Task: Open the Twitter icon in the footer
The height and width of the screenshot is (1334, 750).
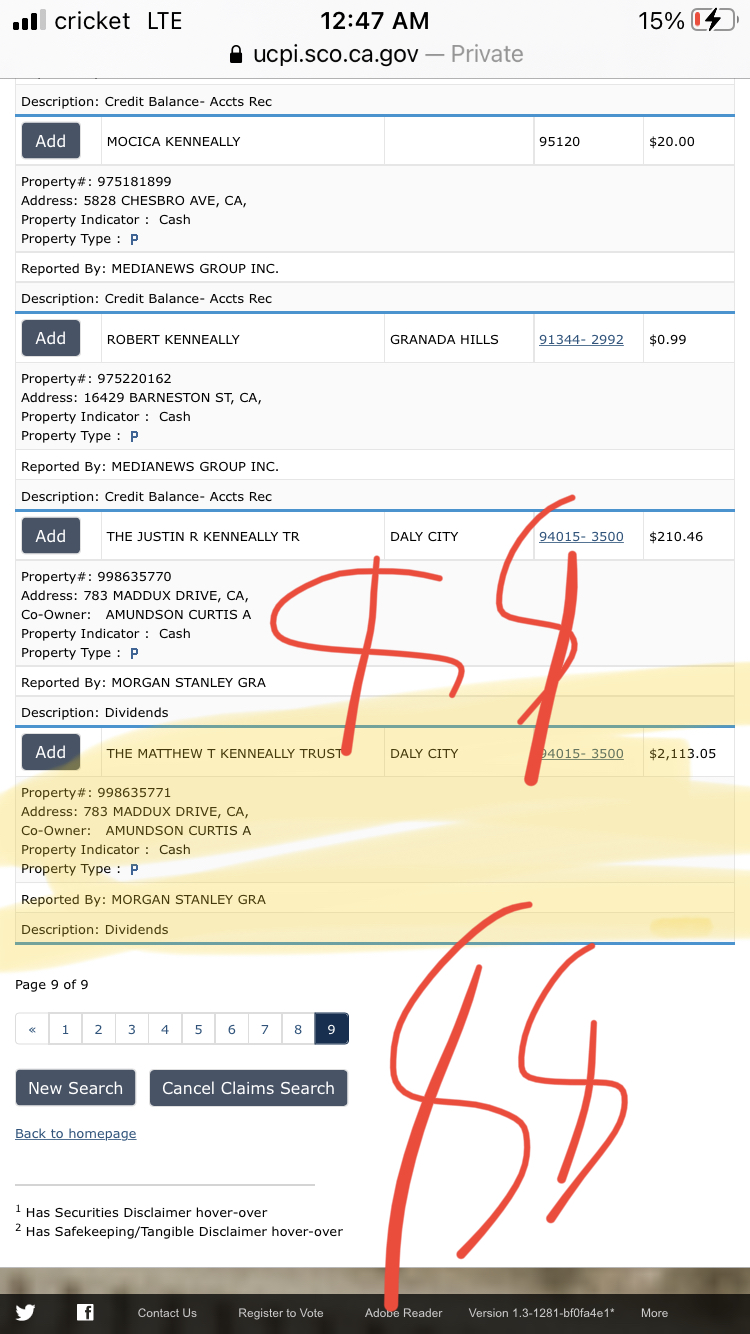Action: [x=25, y=1313]
